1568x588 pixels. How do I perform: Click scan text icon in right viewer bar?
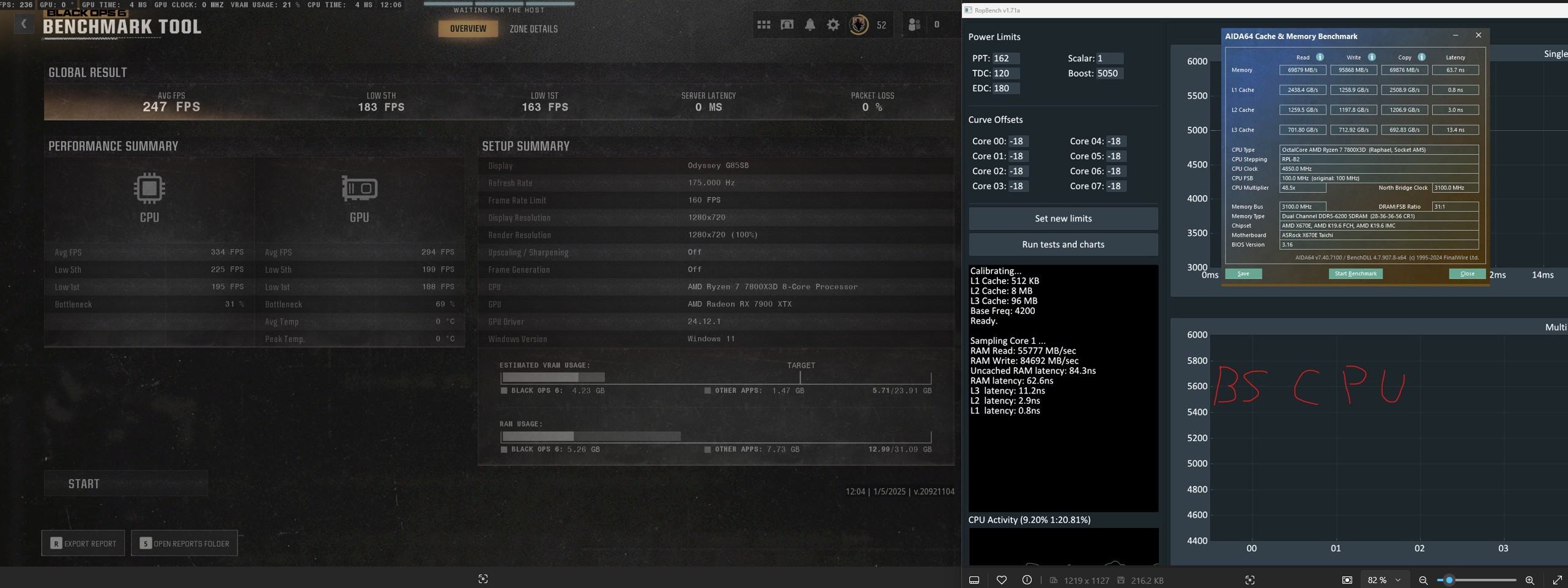tap(1250, 580)
